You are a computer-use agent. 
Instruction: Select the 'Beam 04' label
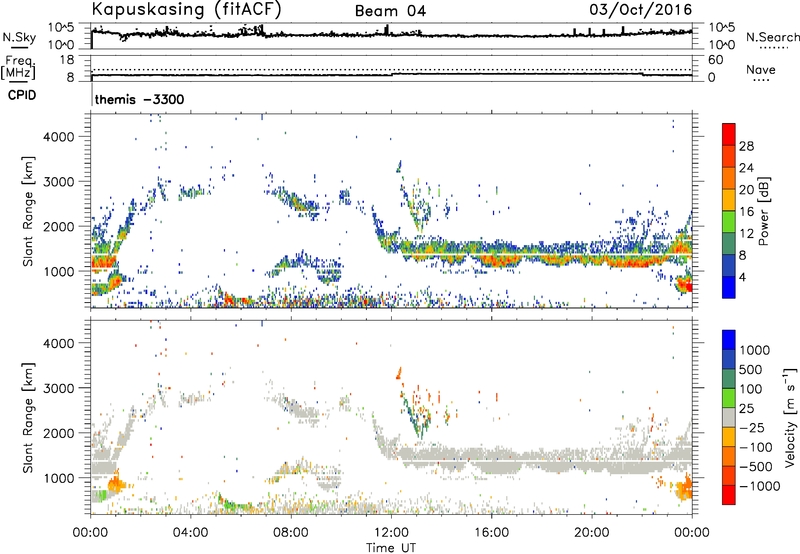click(x=390, y=11)
